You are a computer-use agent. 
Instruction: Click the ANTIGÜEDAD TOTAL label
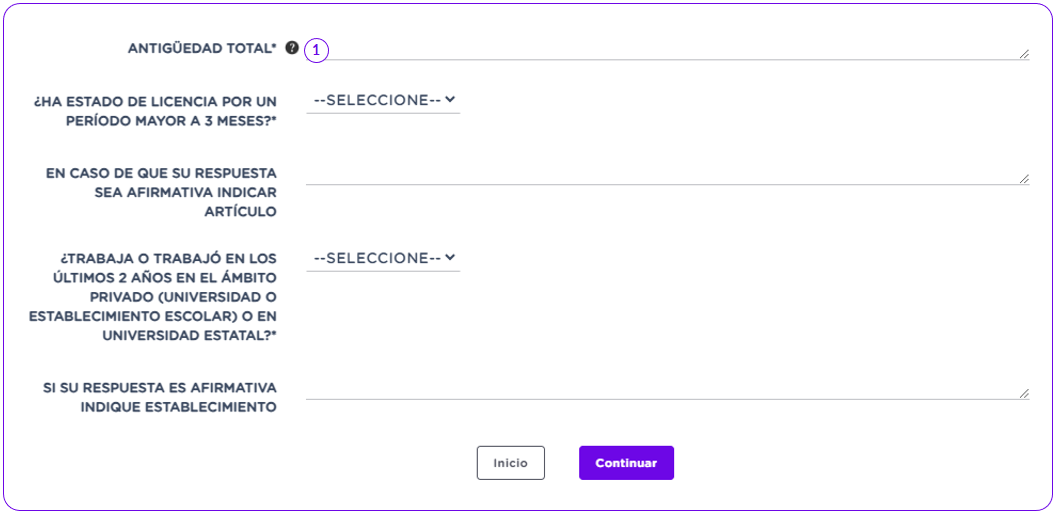pos(202,49)
